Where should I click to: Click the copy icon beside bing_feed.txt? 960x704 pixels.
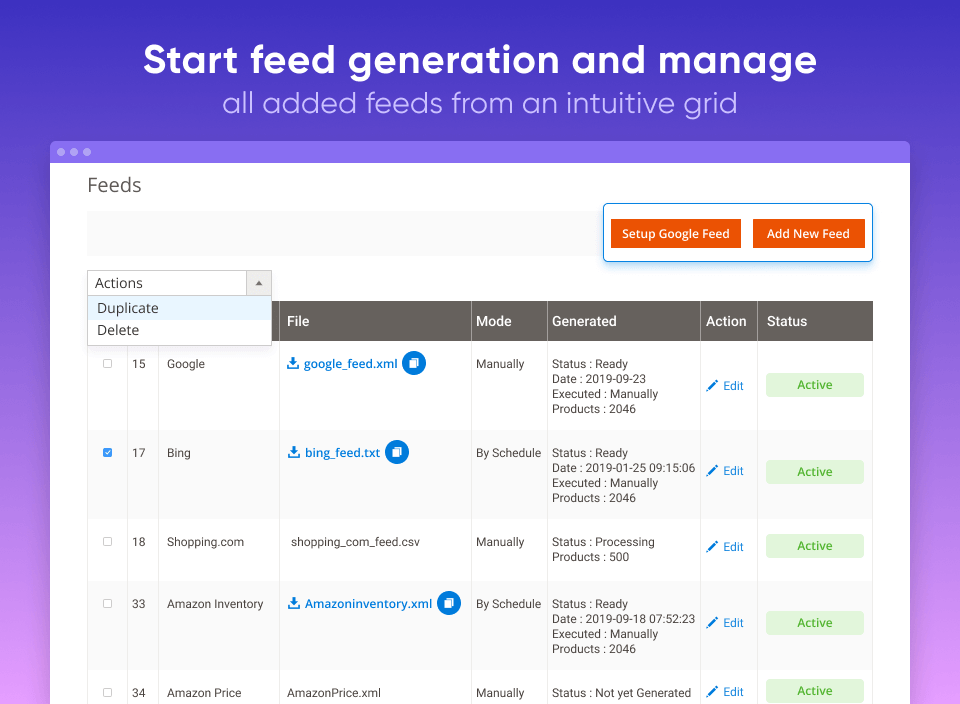coord(397,452)
